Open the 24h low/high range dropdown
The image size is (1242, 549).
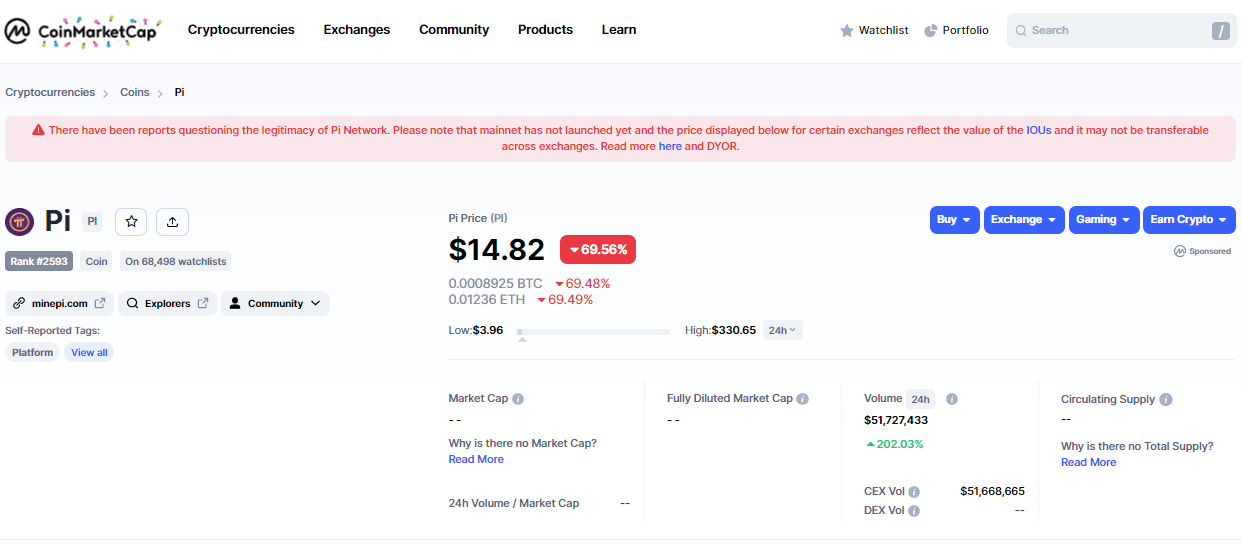click(x=783, y=330)
